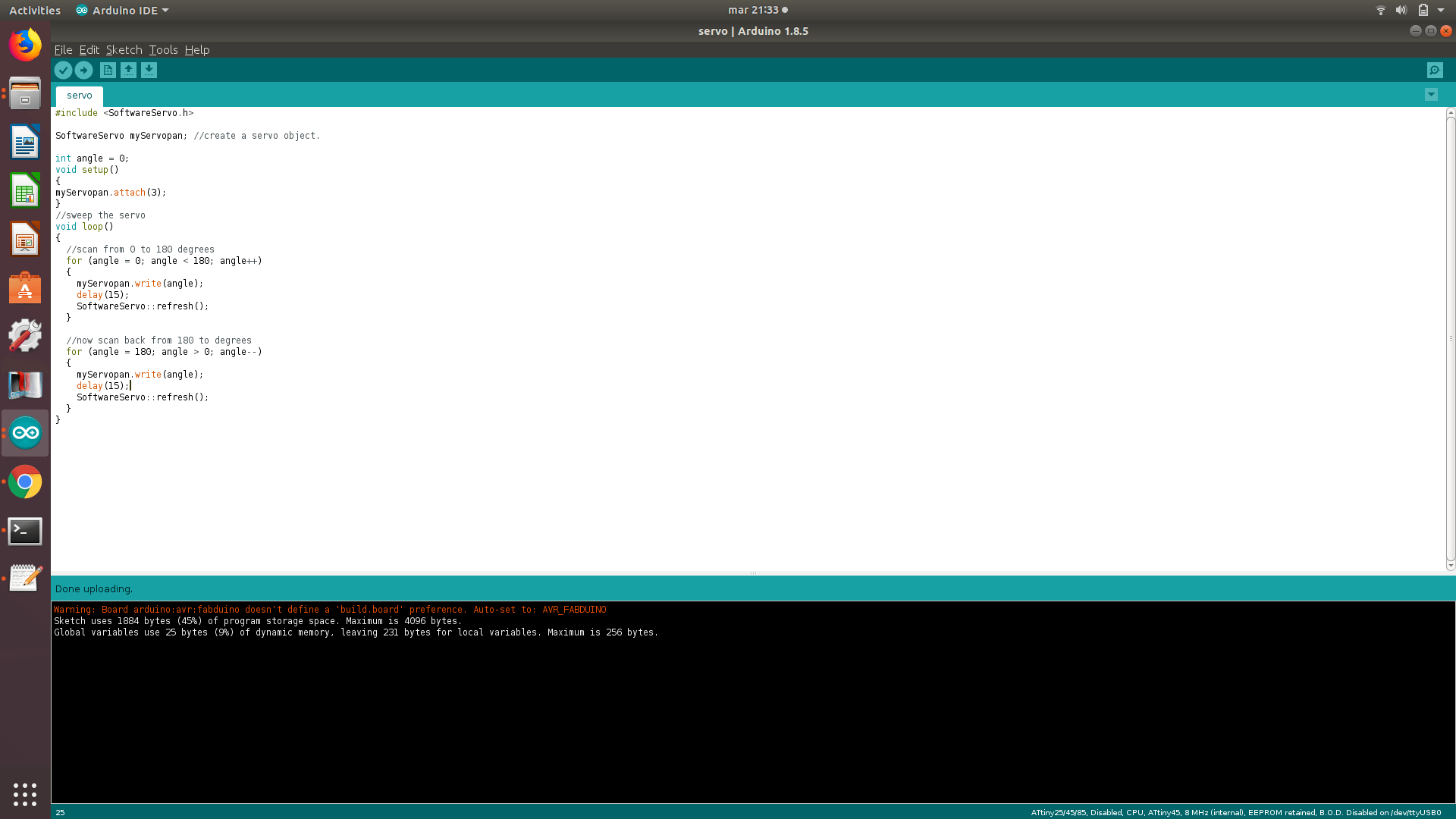Click the clock showing mar 21:33

click(753, 10)
